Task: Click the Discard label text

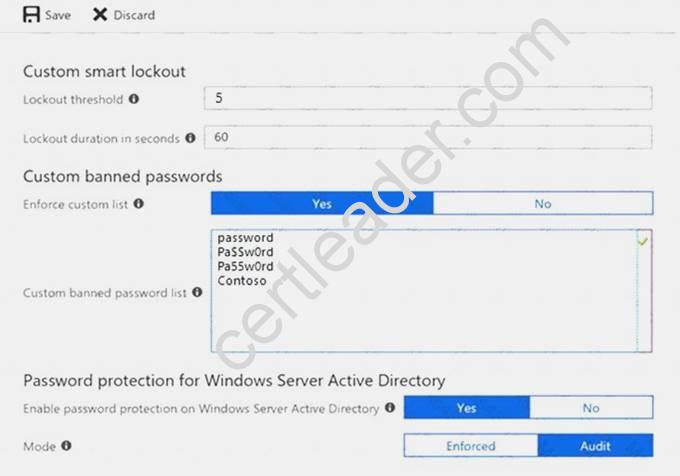Action: point(134,15)
